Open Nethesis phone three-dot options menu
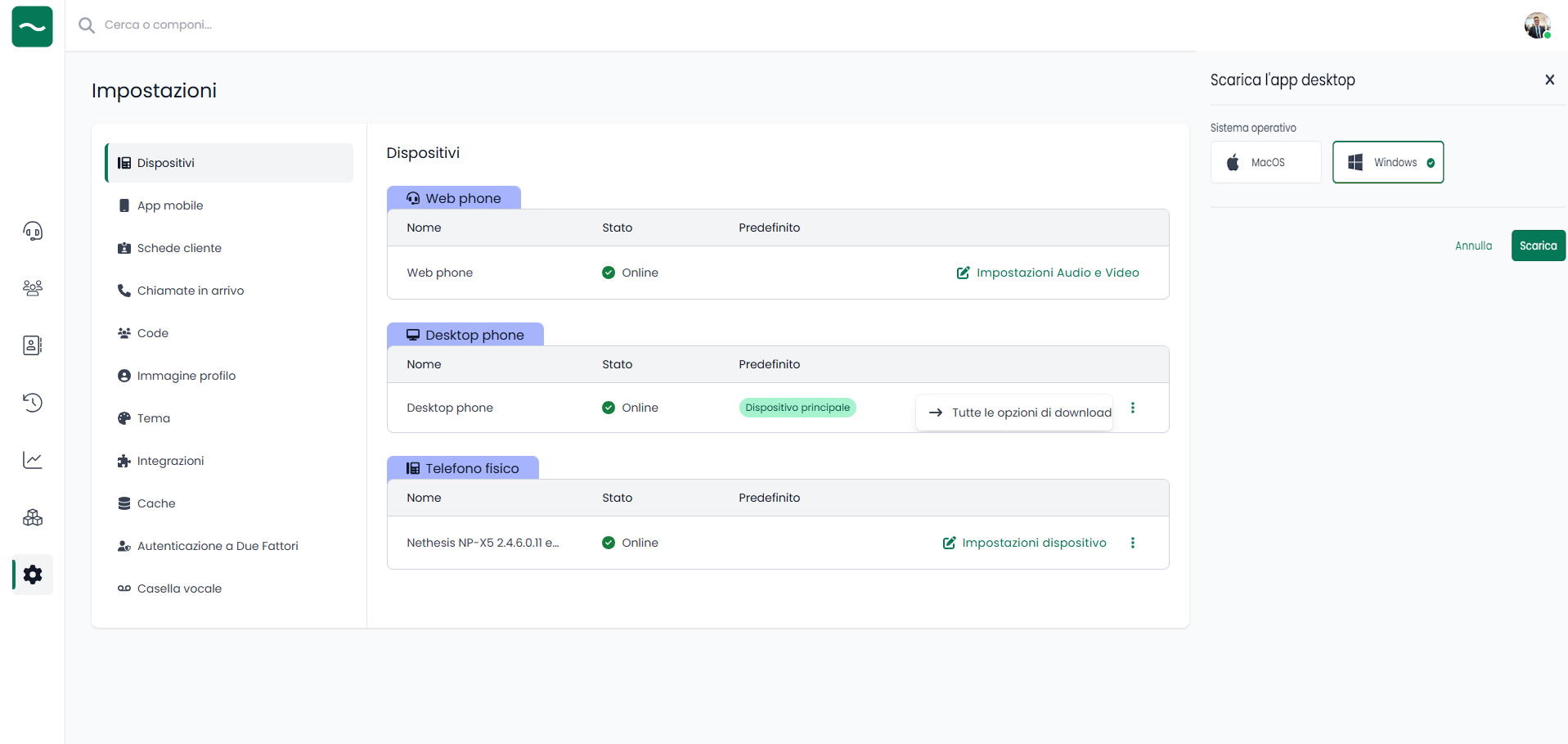Viewport: 1568px width, 744px height. (x=1133, y=543)
